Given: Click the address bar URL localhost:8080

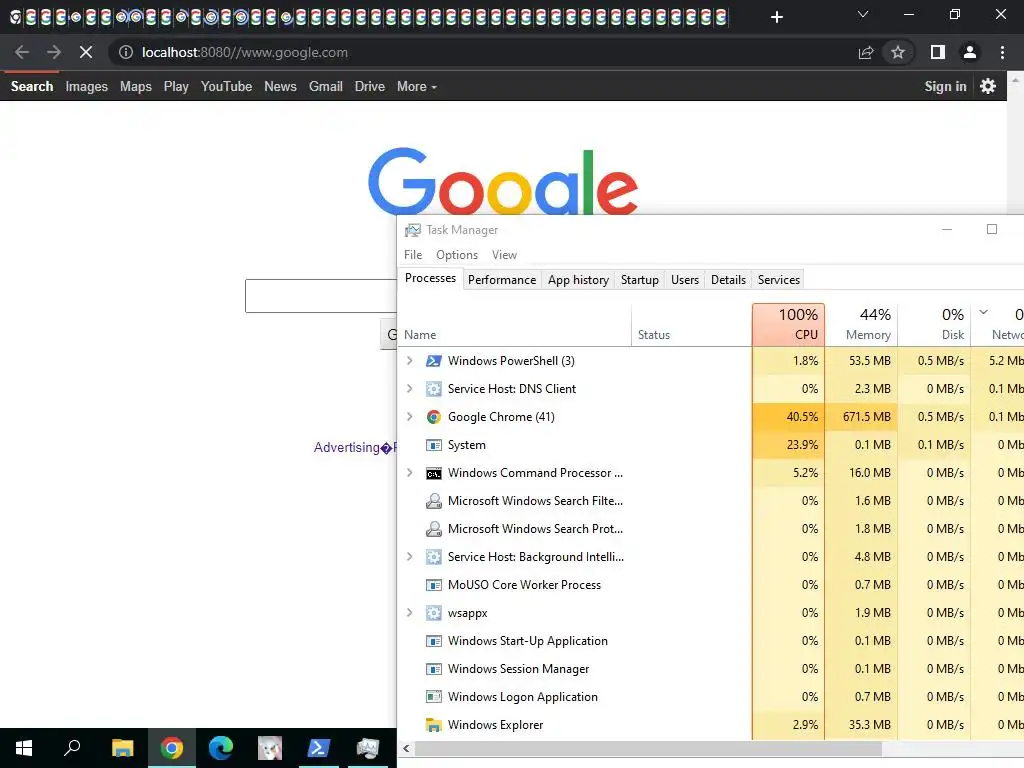Looking at the screenshot, I should [245, 52].
